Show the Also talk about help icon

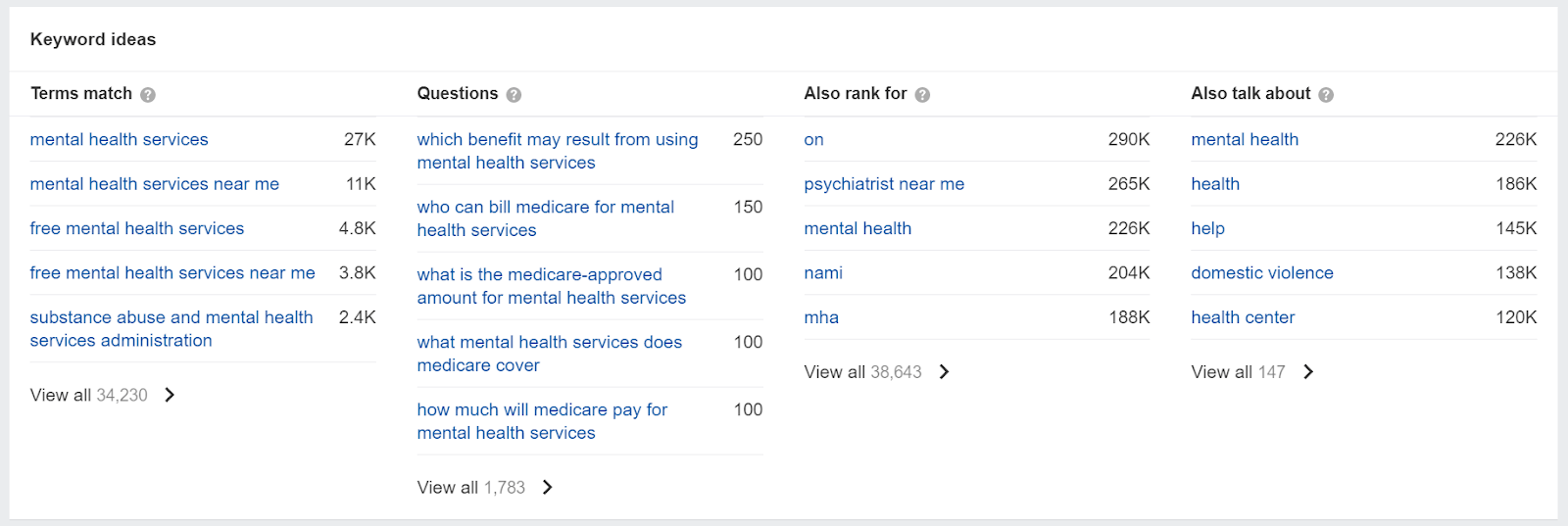1326,95
